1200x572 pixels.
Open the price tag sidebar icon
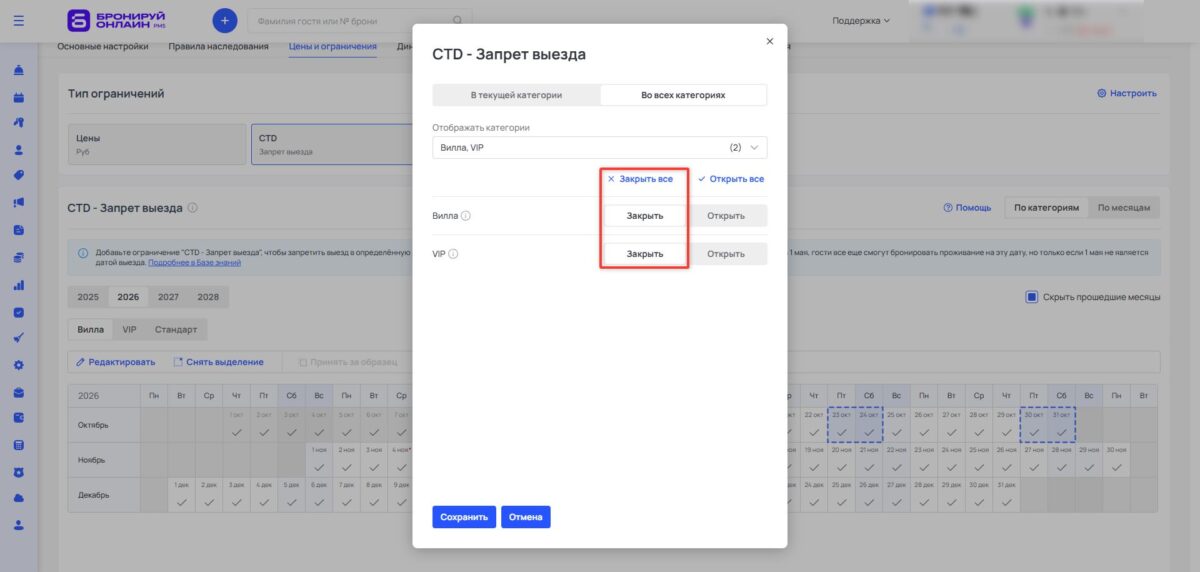pyautogui.click(x=19, y=177)
